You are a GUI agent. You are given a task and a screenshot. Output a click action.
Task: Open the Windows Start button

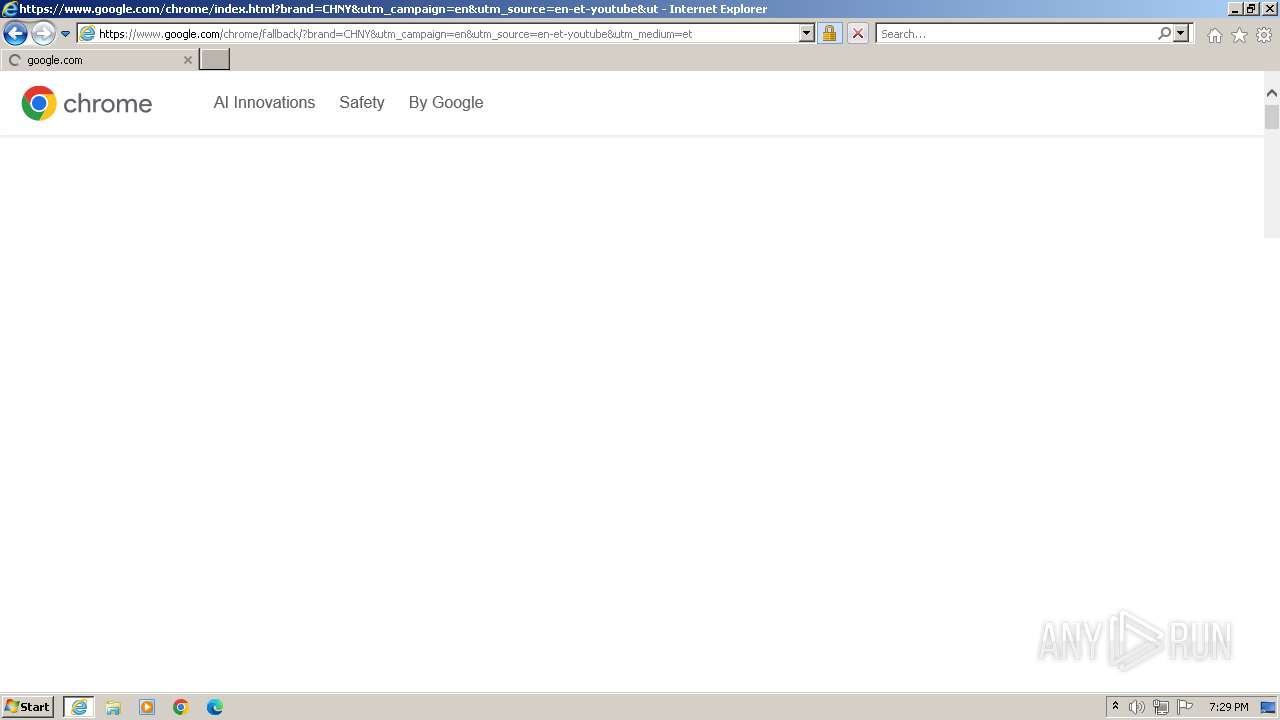tap(28, 707)
